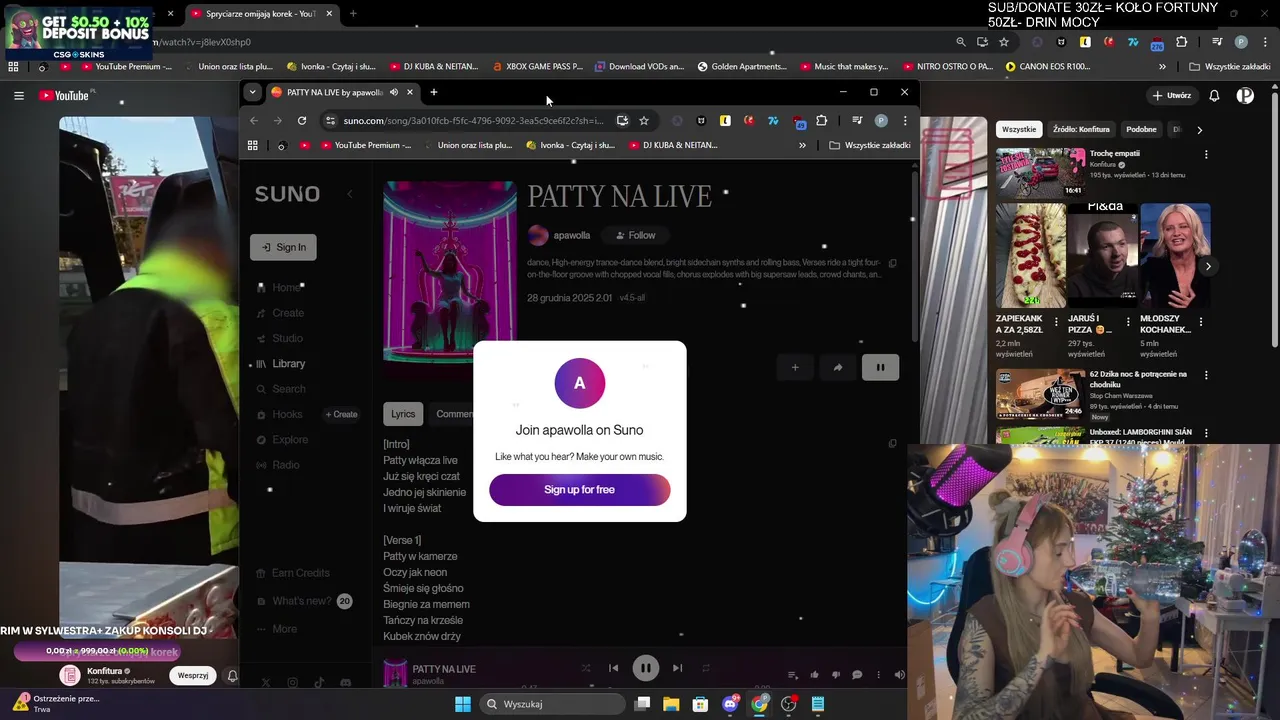
Task: Click the suno.com address bar
Action: 472,120
